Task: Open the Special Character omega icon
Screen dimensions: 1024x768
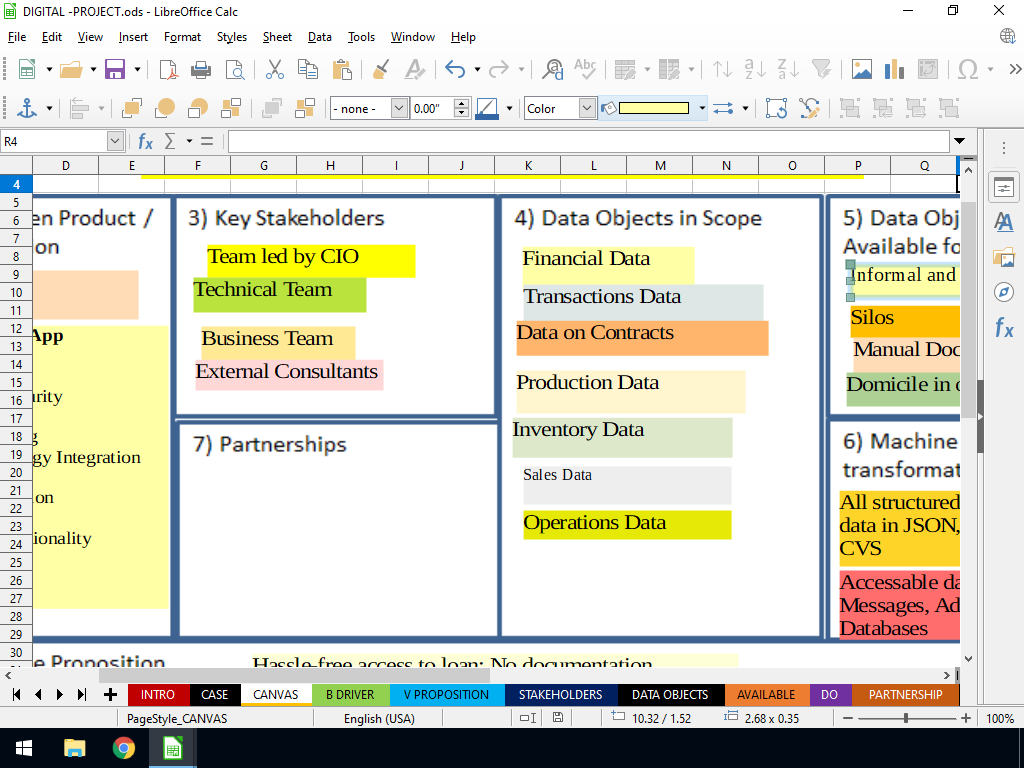Action: tap(968, 69)
